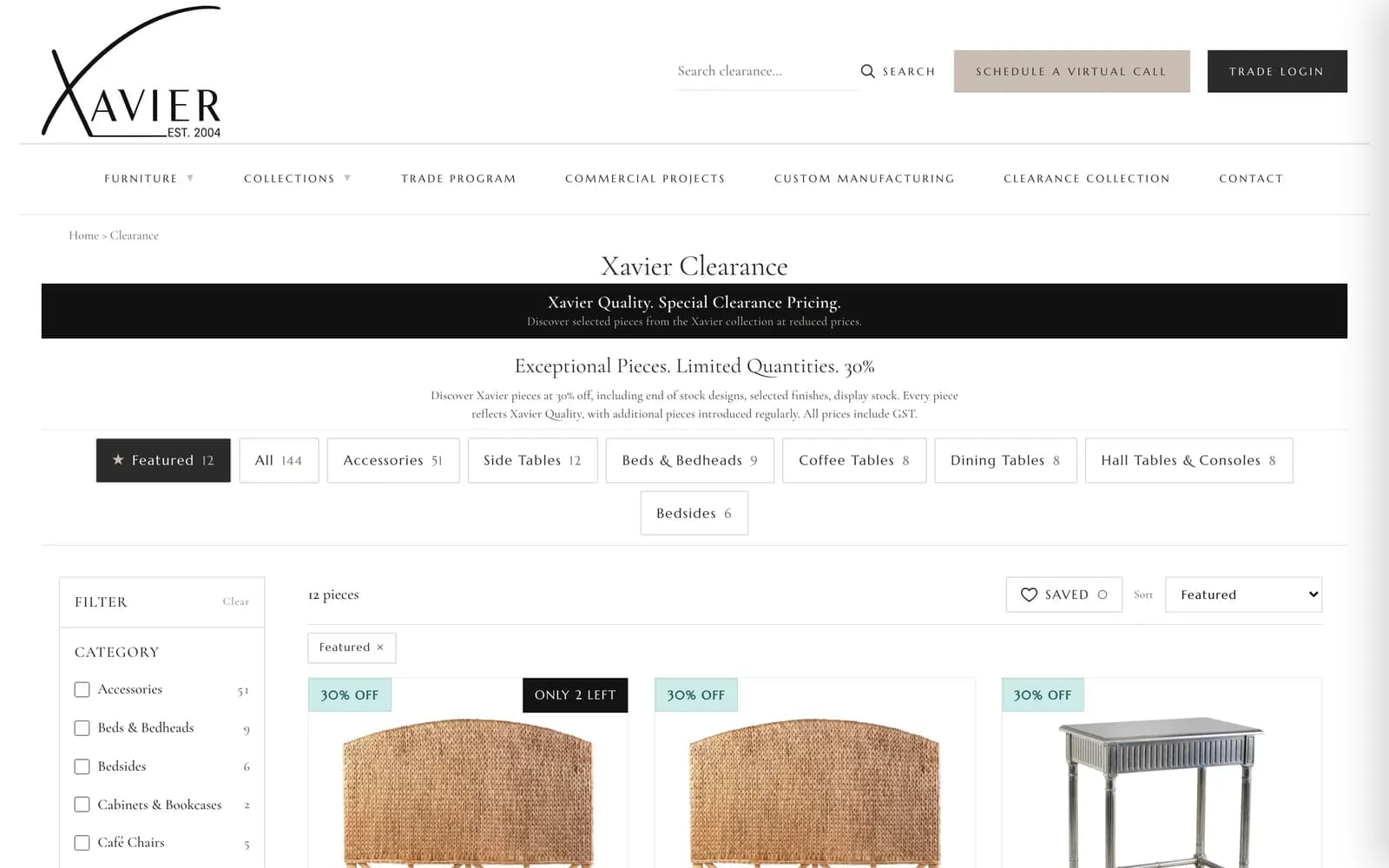
Task: Select the All 144 tab
Action: pos(279,460)
